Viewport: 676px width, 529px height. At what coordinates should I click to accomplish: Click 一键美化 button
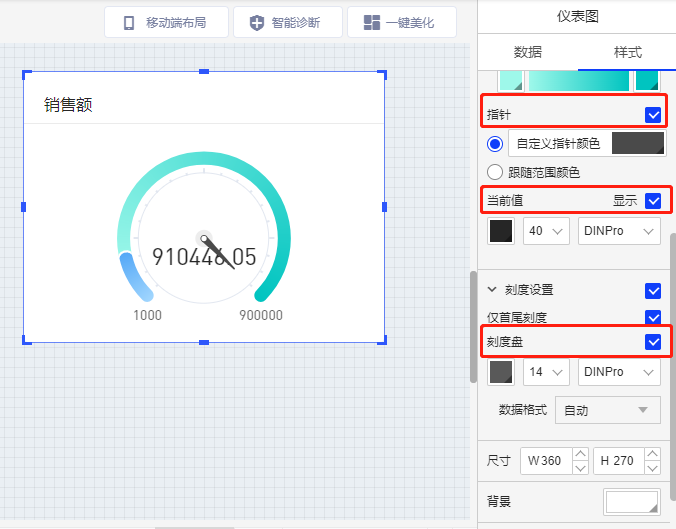click(401, 22)
